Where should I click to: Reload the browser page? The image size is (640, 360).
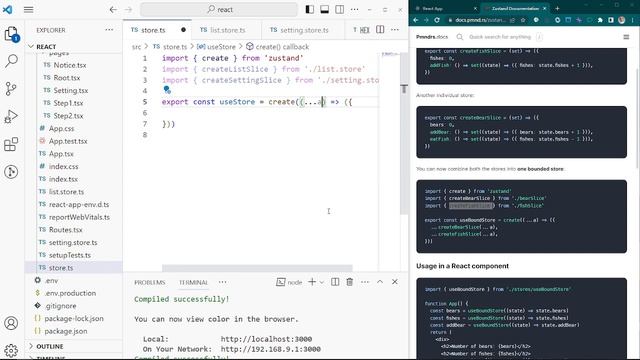(437, 20)
